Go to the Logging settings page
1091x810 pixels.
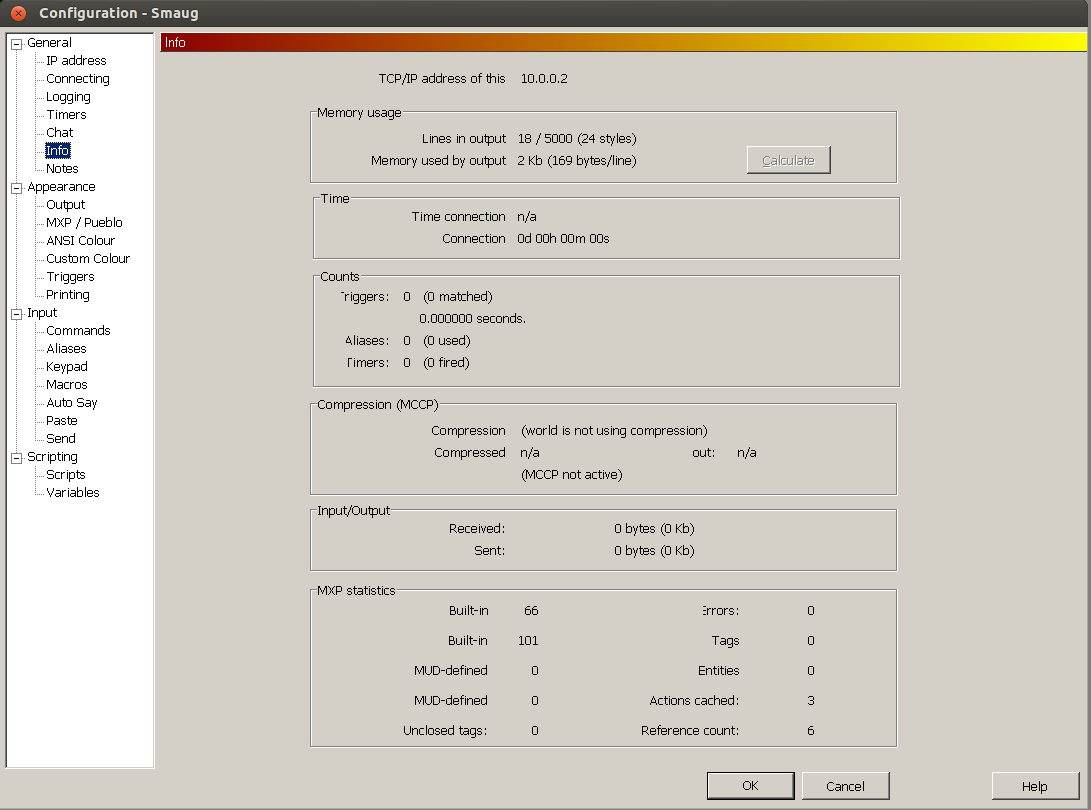point(68,97)
